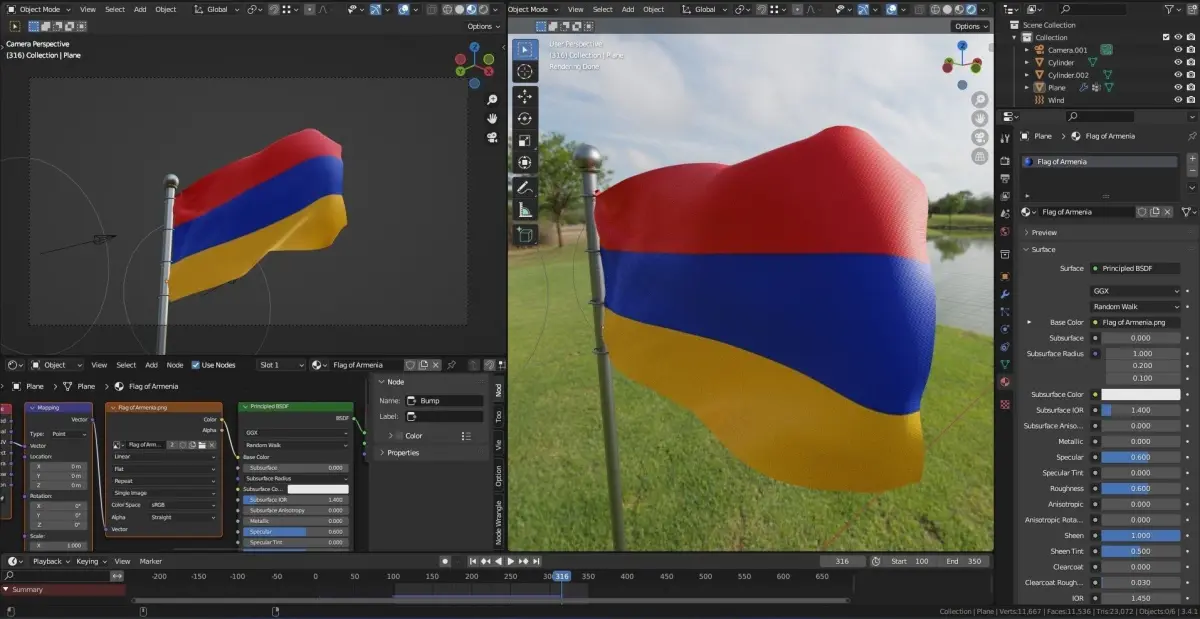Image resolution: width=1200 pixels, height=619 pixels.
Task: Toggle camera view icon in right viewport
Action: [980, 137]
